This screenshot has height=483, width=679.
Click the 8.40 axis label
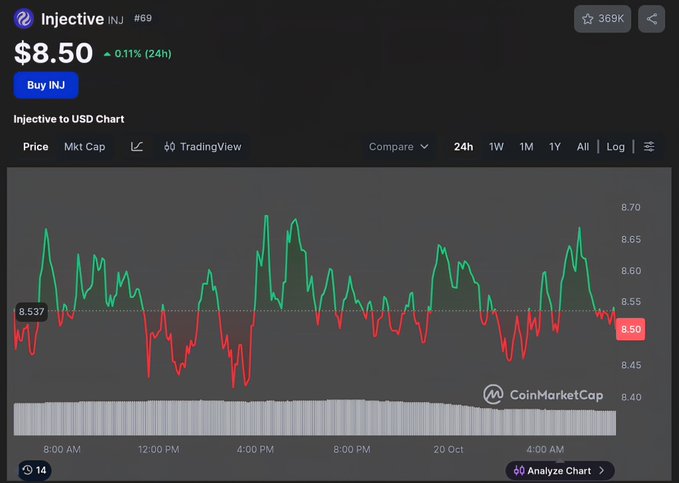click(630, 397)
